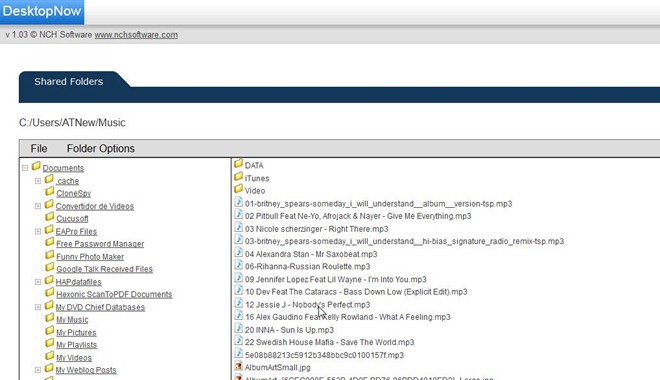This screenshot has width=660, height=380.
Task: Collapse the Documents tree node
Action: (25, 168)
